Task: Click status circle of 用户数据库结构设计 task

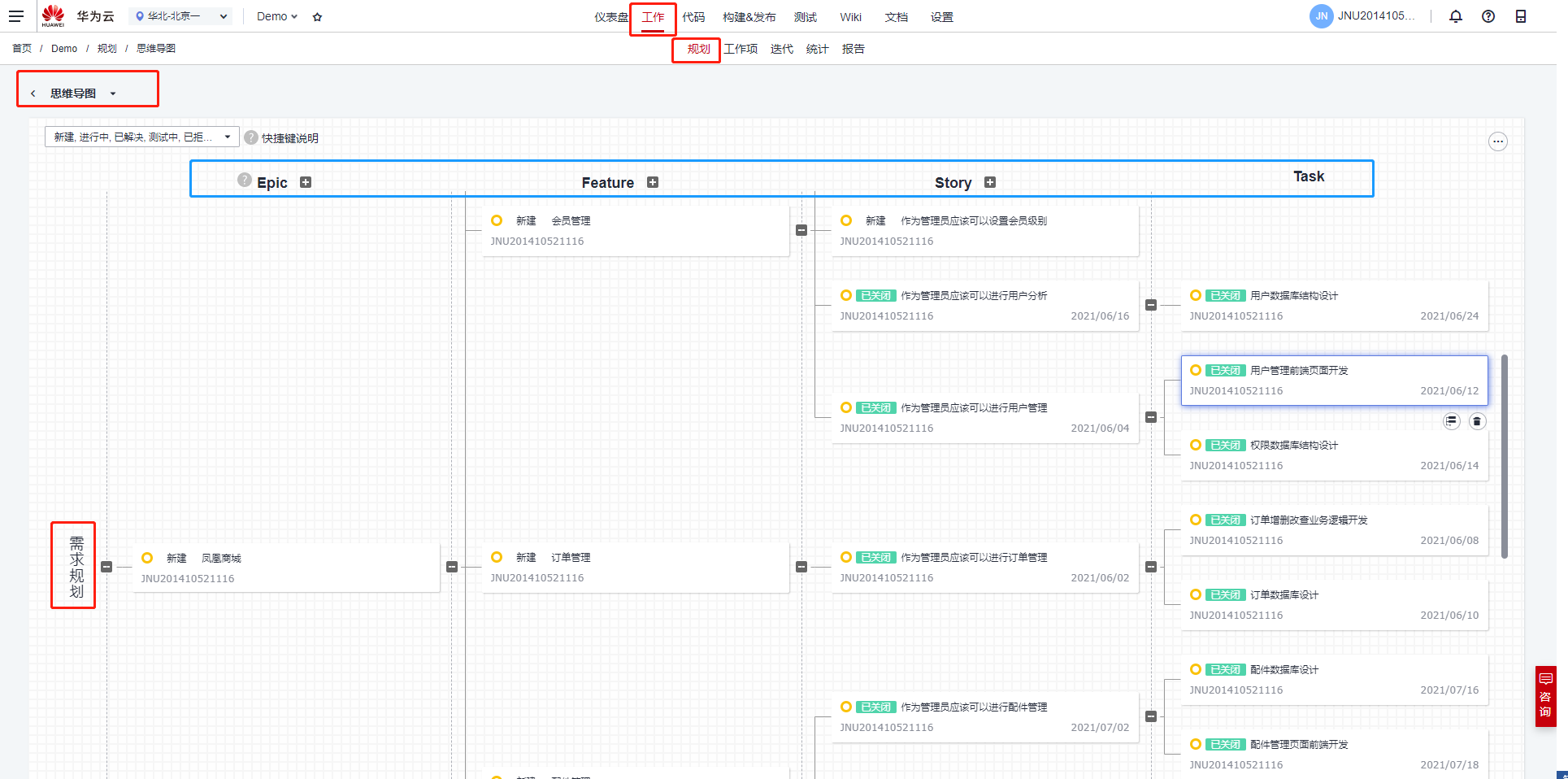Action: pos(1195,295)
